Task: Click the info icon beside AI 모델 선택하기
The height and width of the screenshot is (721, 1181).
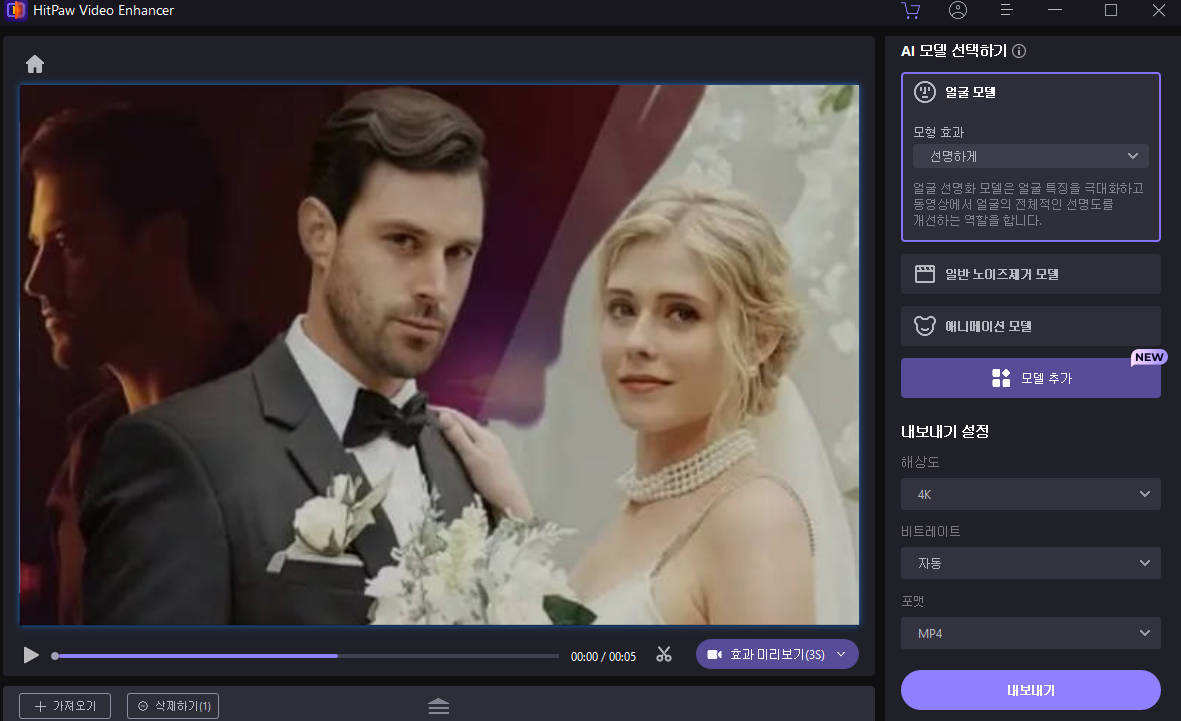Action: coord(1019,51)
